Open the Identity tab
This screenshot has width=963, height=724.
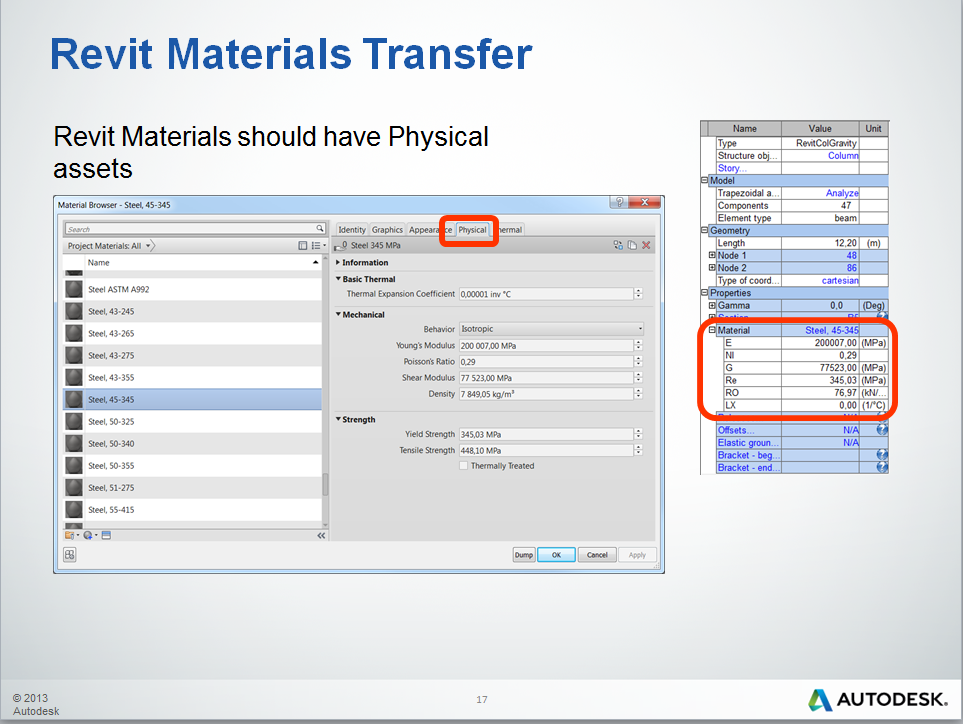(352, 229)
